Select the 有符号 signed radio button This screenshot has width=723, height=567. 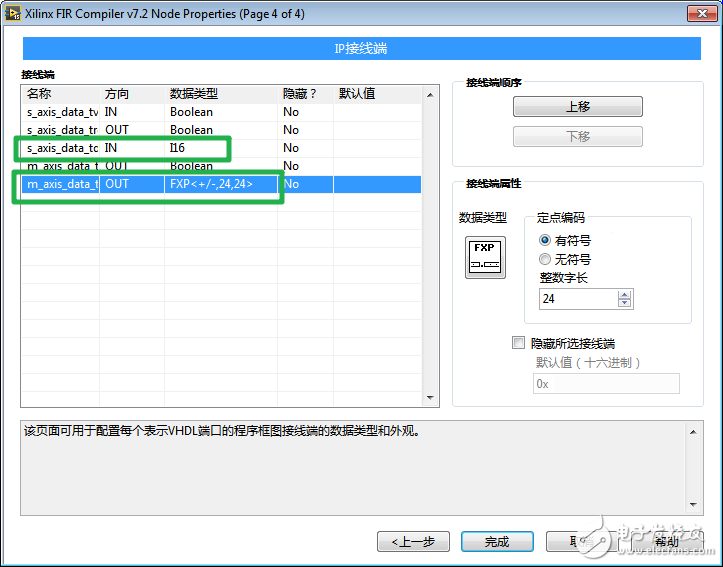545,240
